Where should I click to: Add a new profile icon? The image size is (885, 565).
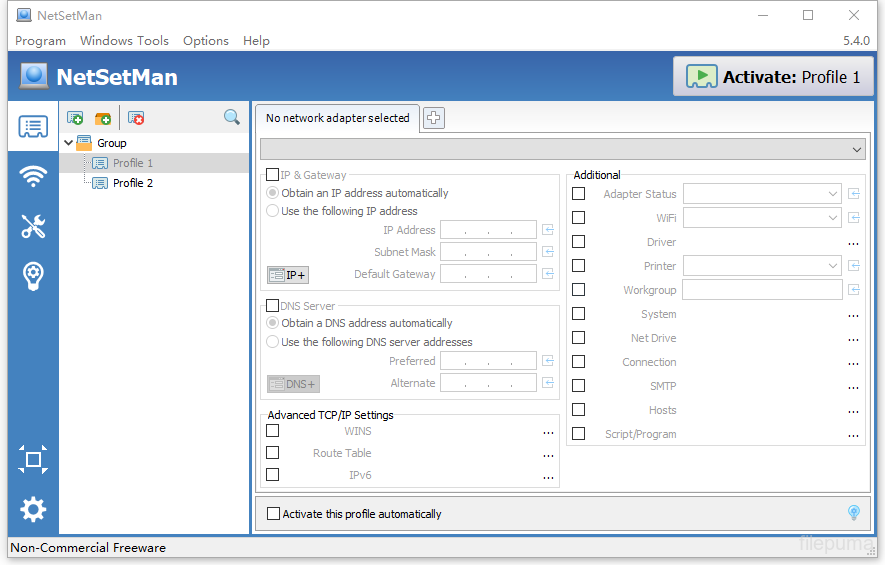pos(75,118)
